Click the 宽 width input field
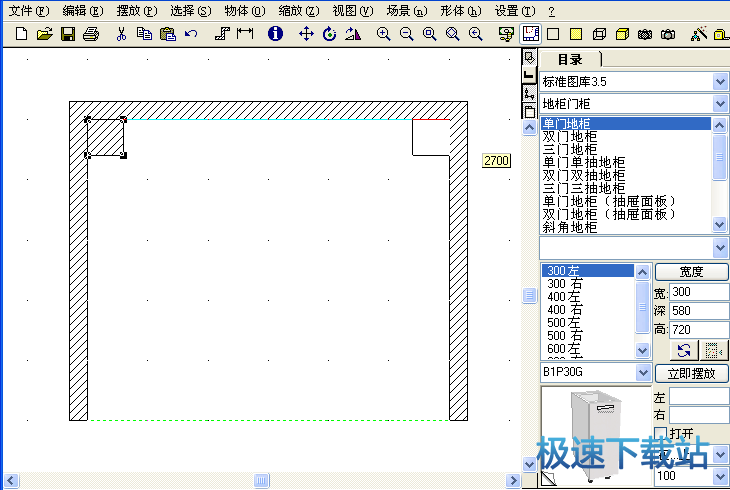The height and width of the screenshot is (490, 730). (699, 292)
